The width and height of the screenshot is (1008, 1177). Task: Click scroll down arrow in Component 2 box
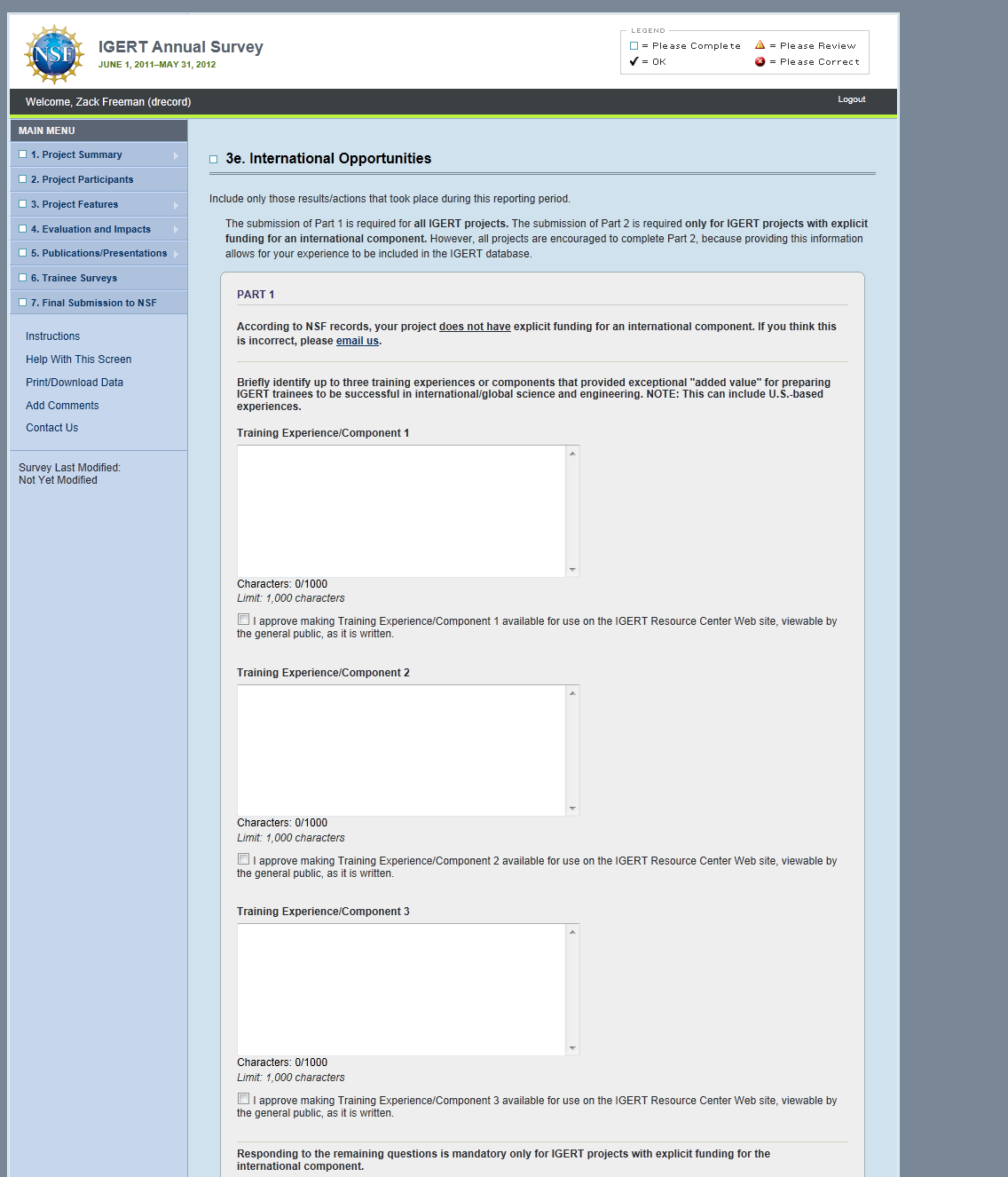(572, 808)
